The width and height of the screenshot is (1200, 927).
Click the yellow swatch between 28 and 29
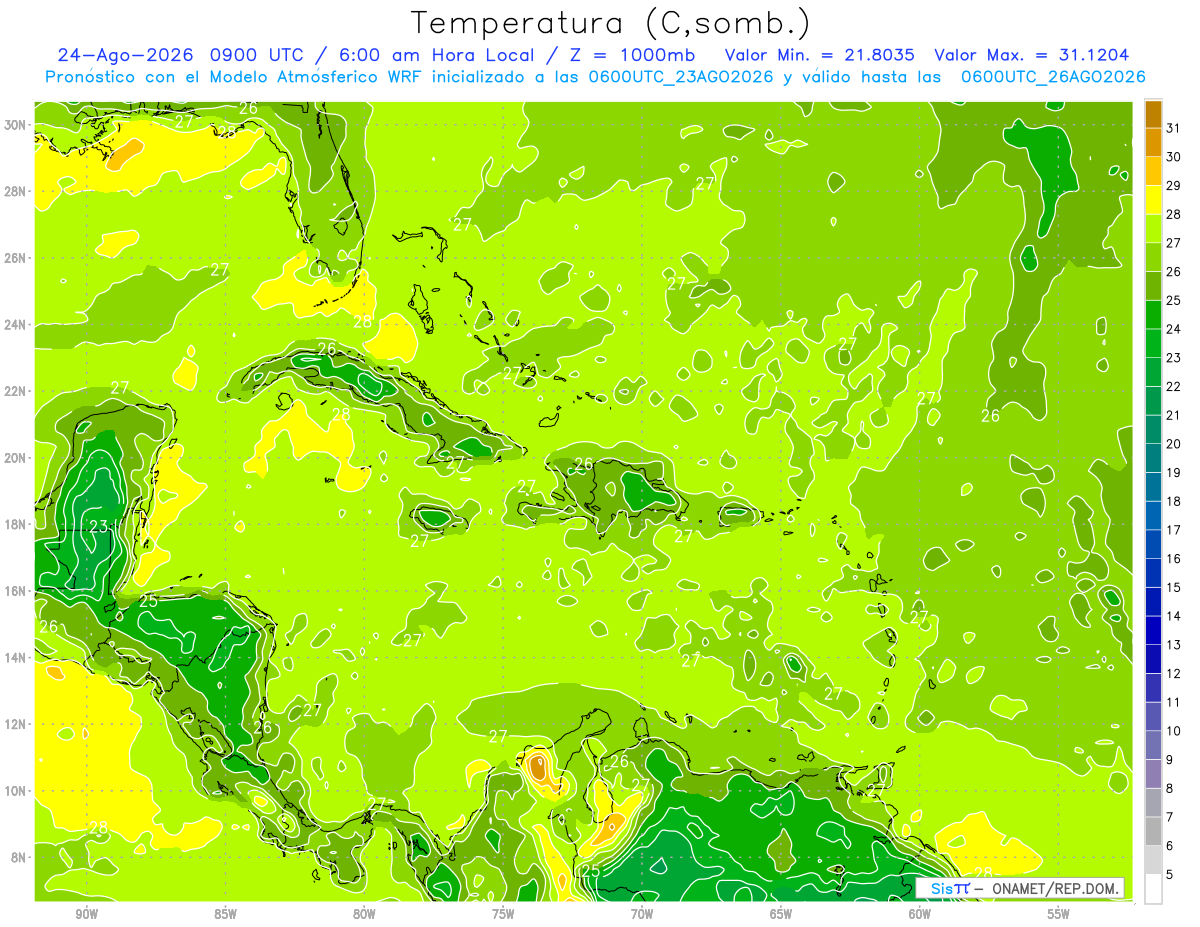[x=1153, y=199]
